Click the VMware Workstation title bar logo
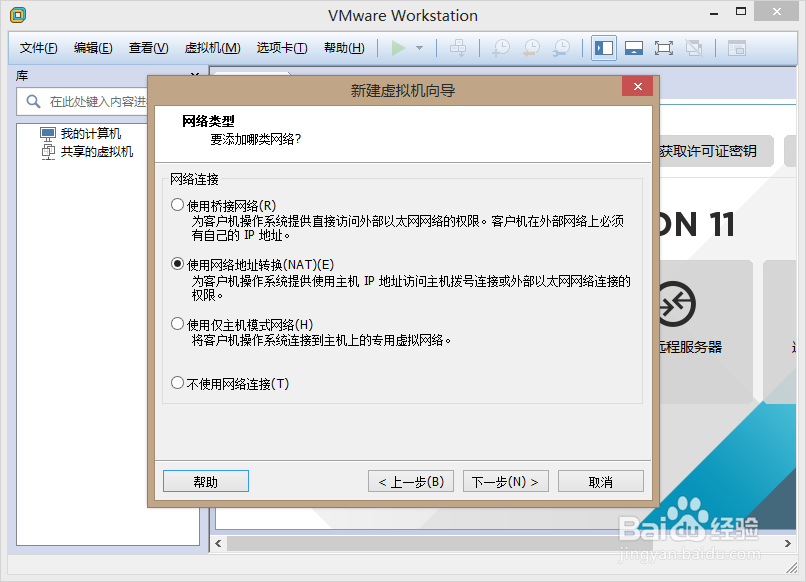Viewport: 806px width, 582px height. click(18, 15)
